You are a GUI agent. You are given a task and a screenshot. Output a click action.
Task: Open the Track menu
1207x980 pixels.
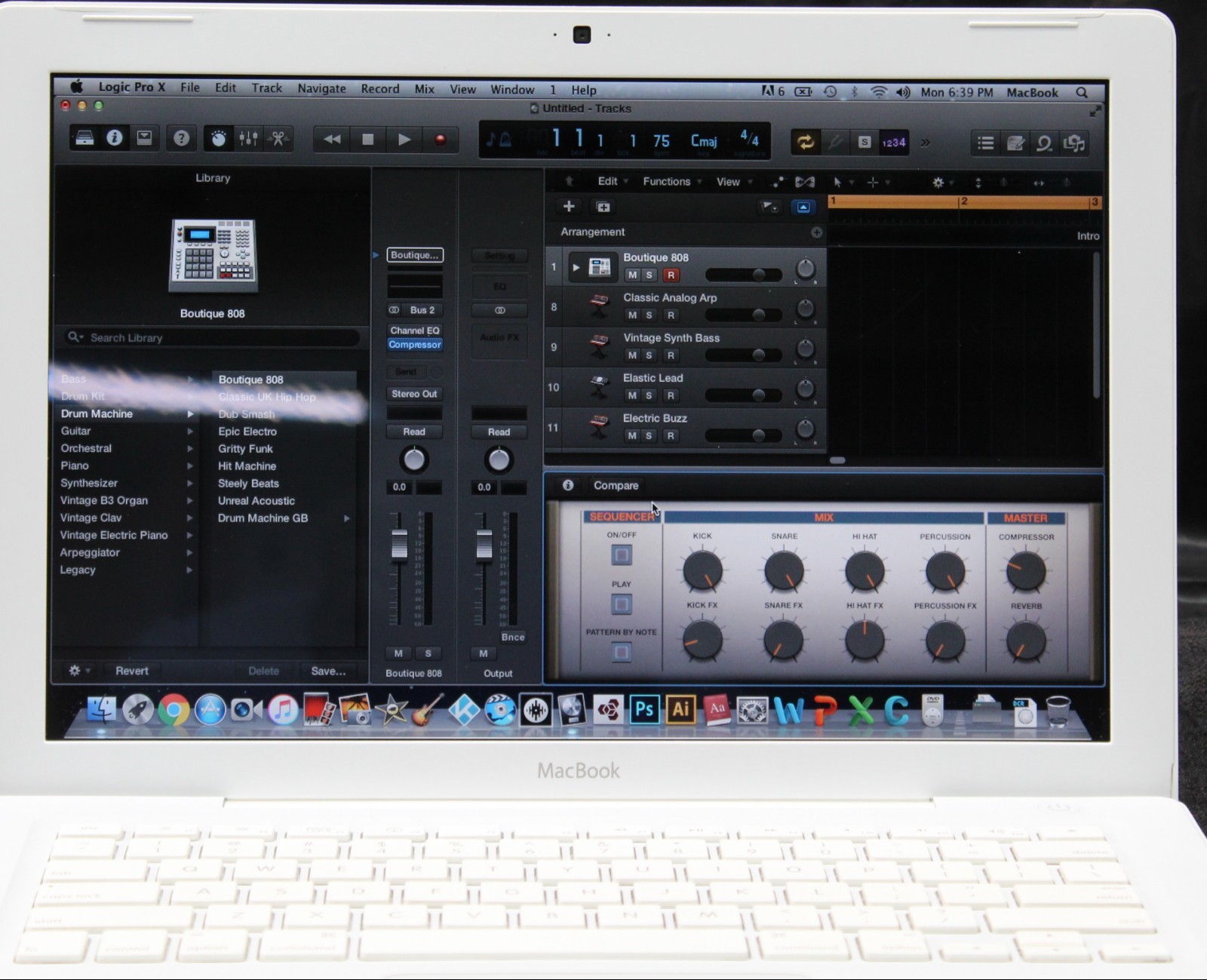click(x=266, y=88)
